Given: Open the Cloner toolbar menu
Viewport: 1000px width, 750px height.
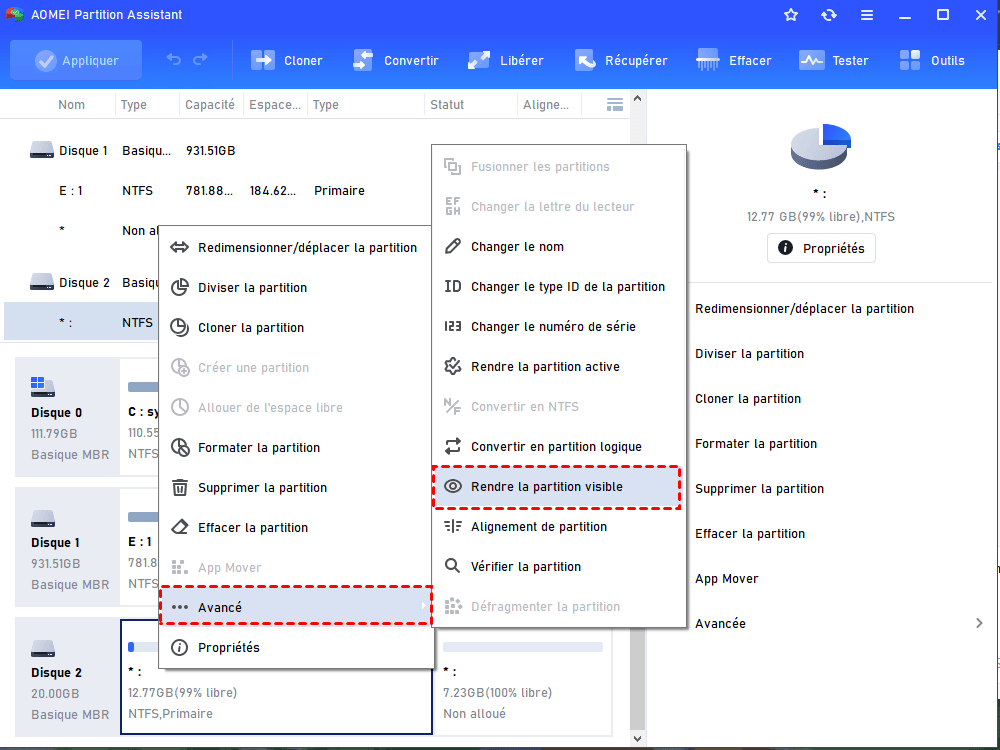Looking at the screenshot, I should 286,61.
